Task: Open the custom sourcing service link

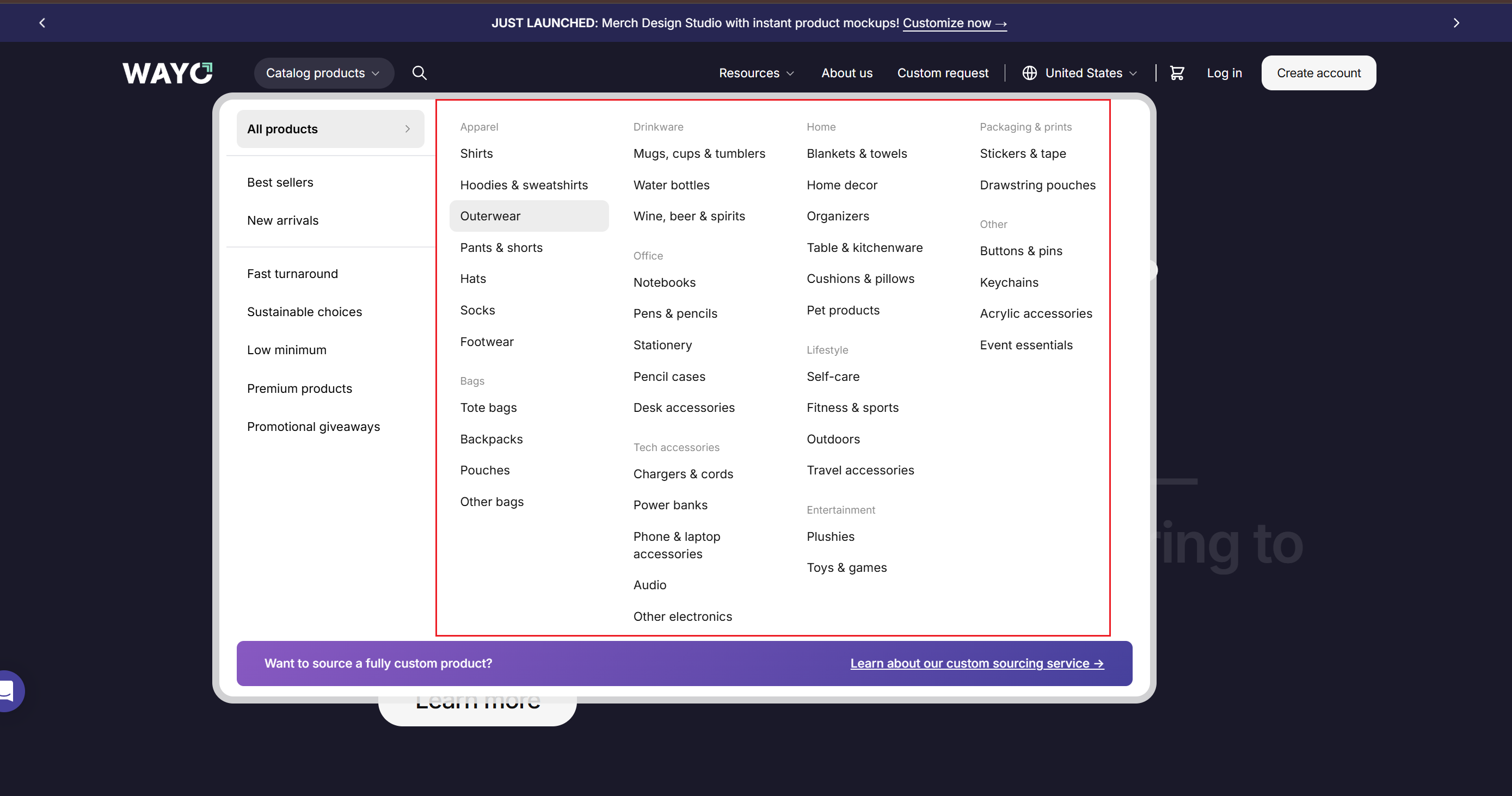Action: pyautogui.click(x=976, y=663)
